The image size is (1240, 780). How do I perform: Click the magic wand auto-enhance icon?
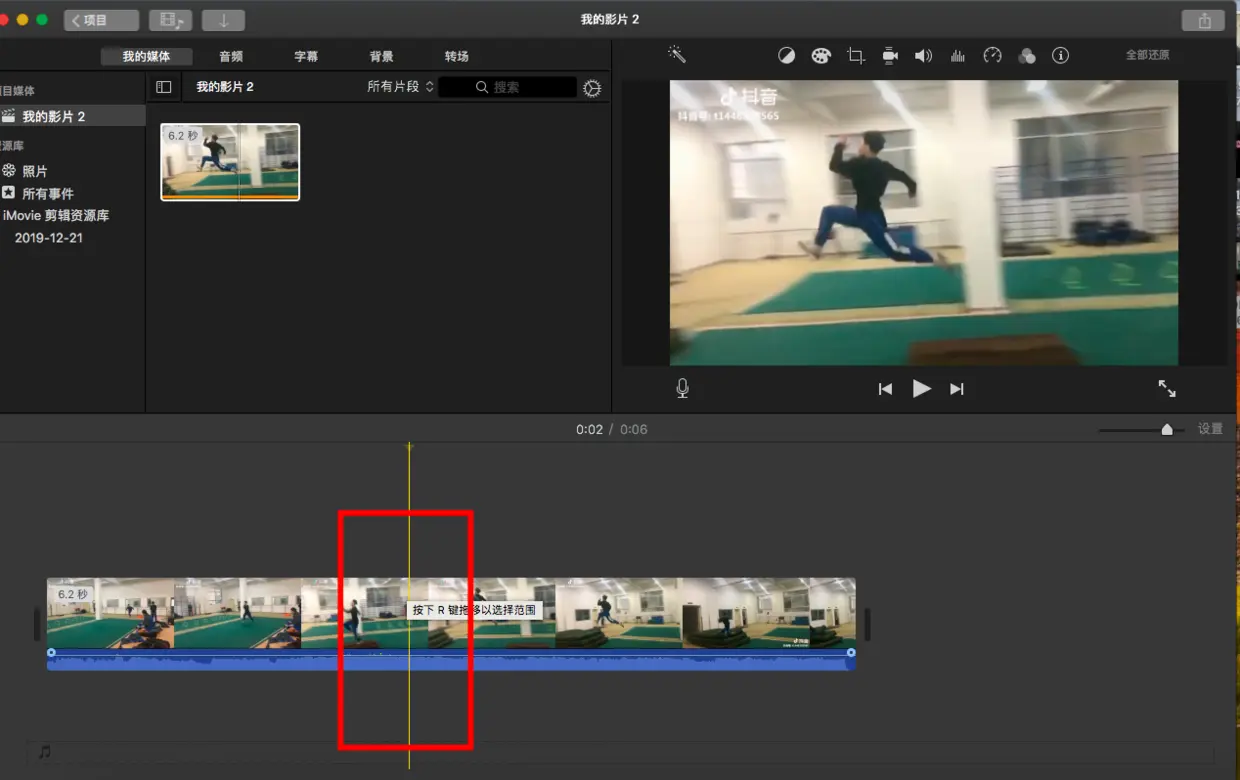pos(677,55)
